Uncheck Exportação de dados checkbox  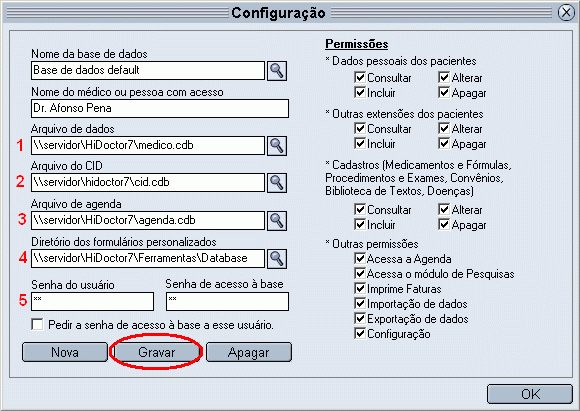(360, 319)
